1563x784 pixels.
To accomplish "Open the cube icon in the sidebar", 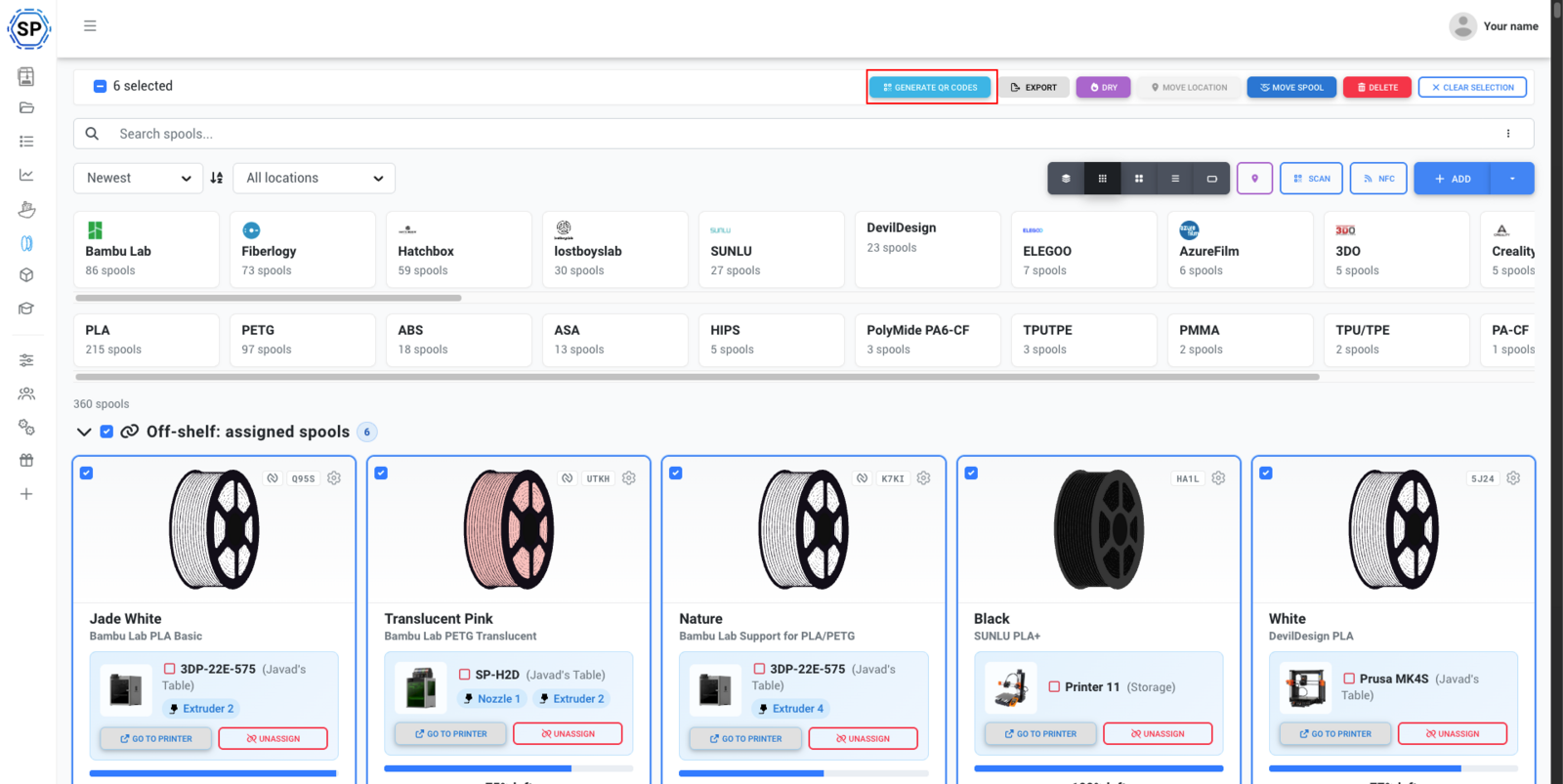I will [x=26, y=275].
